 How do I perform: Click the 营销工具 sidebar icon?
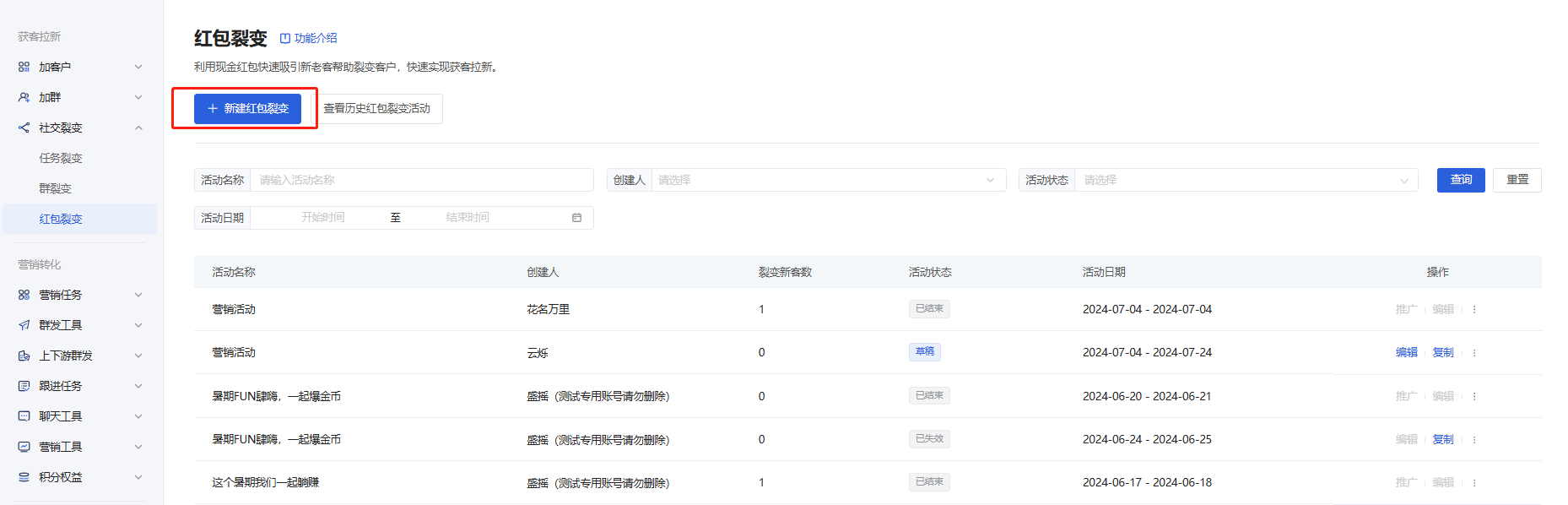[24, 447]
